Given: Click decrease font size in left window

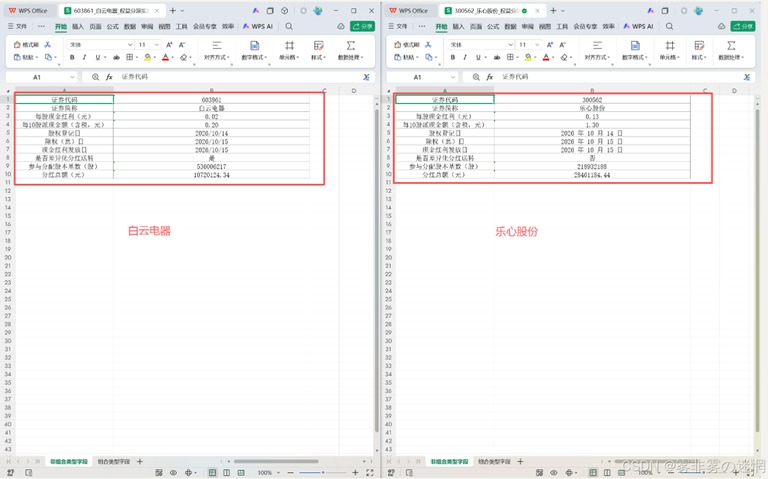Looking at the screenshot, I should coord(182,45).
